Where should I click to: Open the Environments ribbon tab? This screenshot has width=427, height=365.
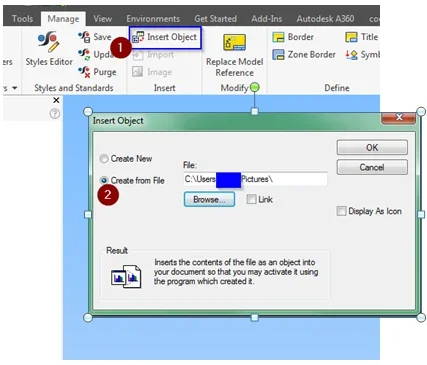(153, 19)
